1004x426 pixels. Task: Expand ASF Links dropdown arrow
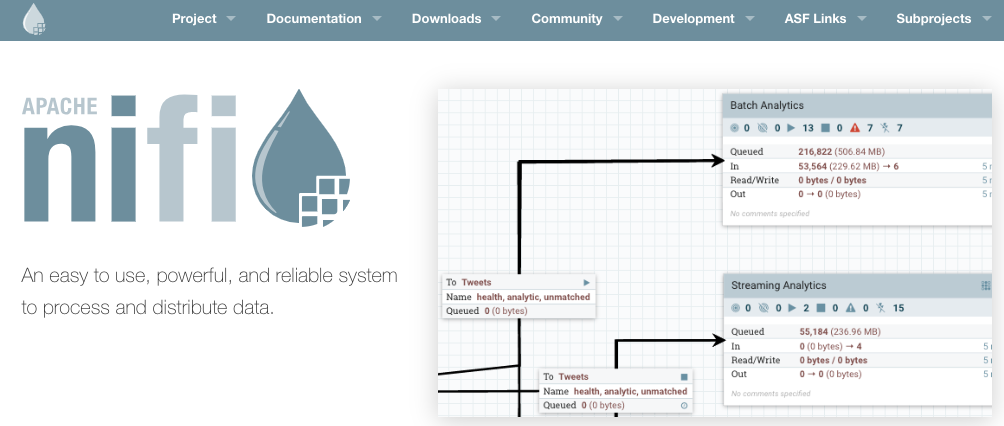pyautogui.click(x=860, y=19)
